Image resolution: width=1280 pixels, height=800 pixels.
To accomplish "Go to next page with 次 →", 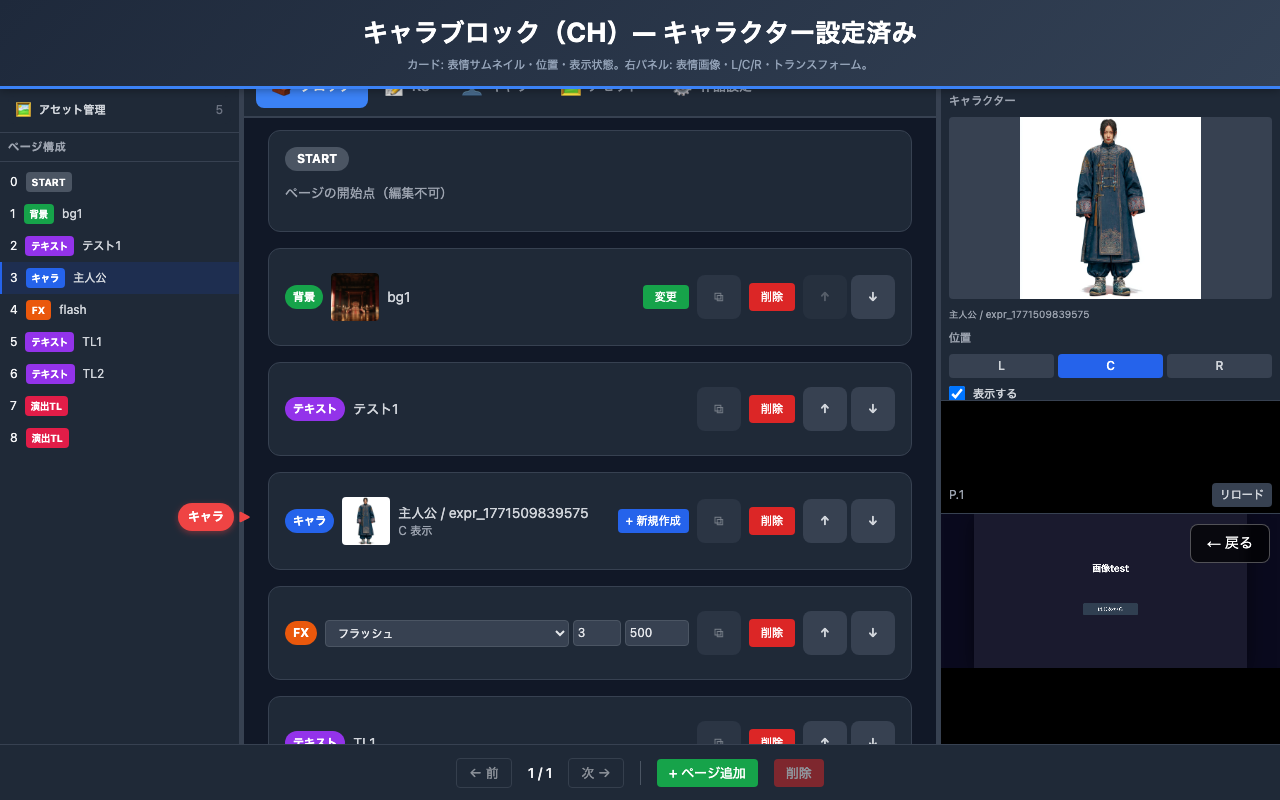I will tap(596, 773).
